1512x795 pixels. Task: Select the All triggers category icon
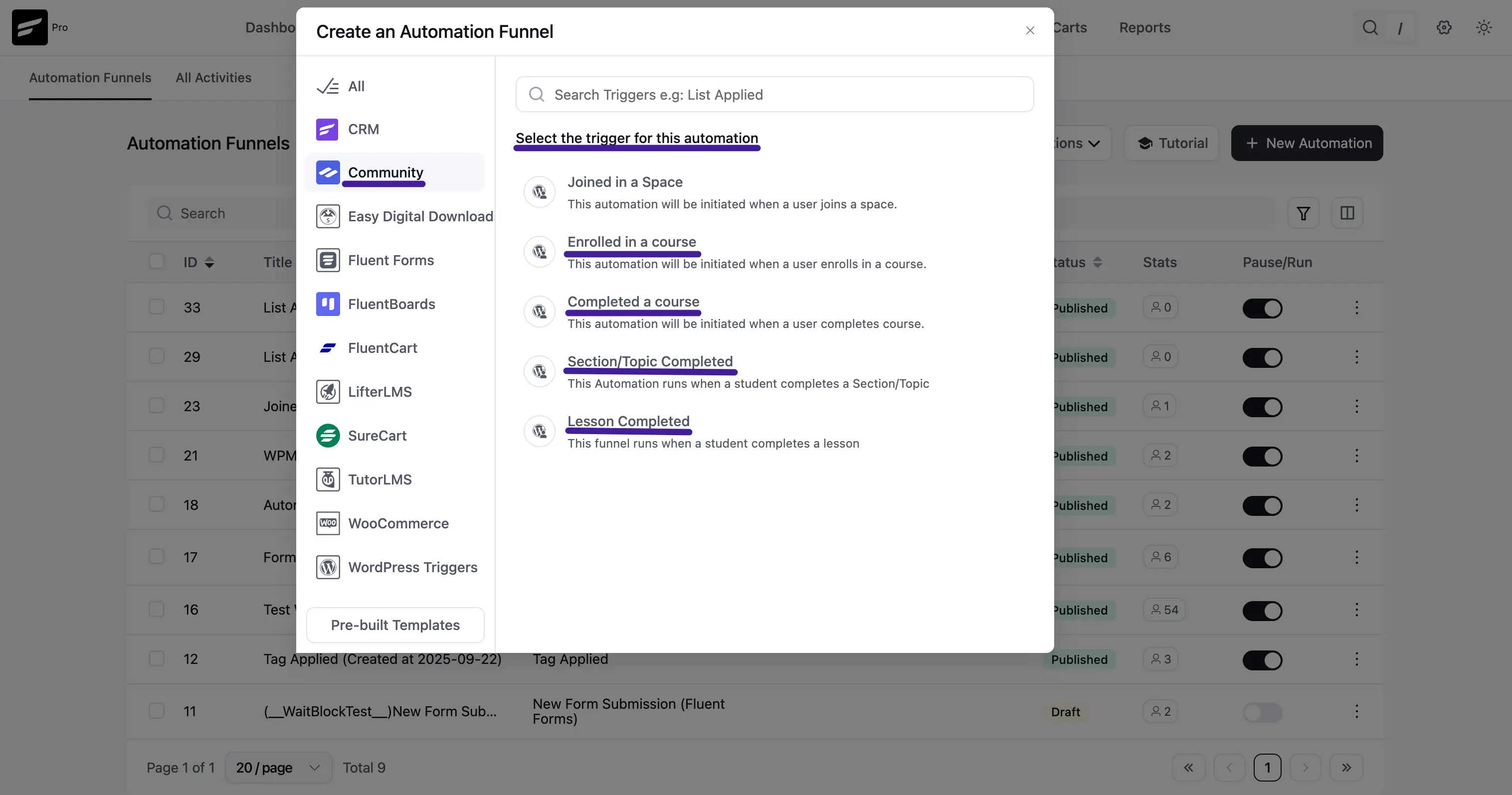point(328,86)
